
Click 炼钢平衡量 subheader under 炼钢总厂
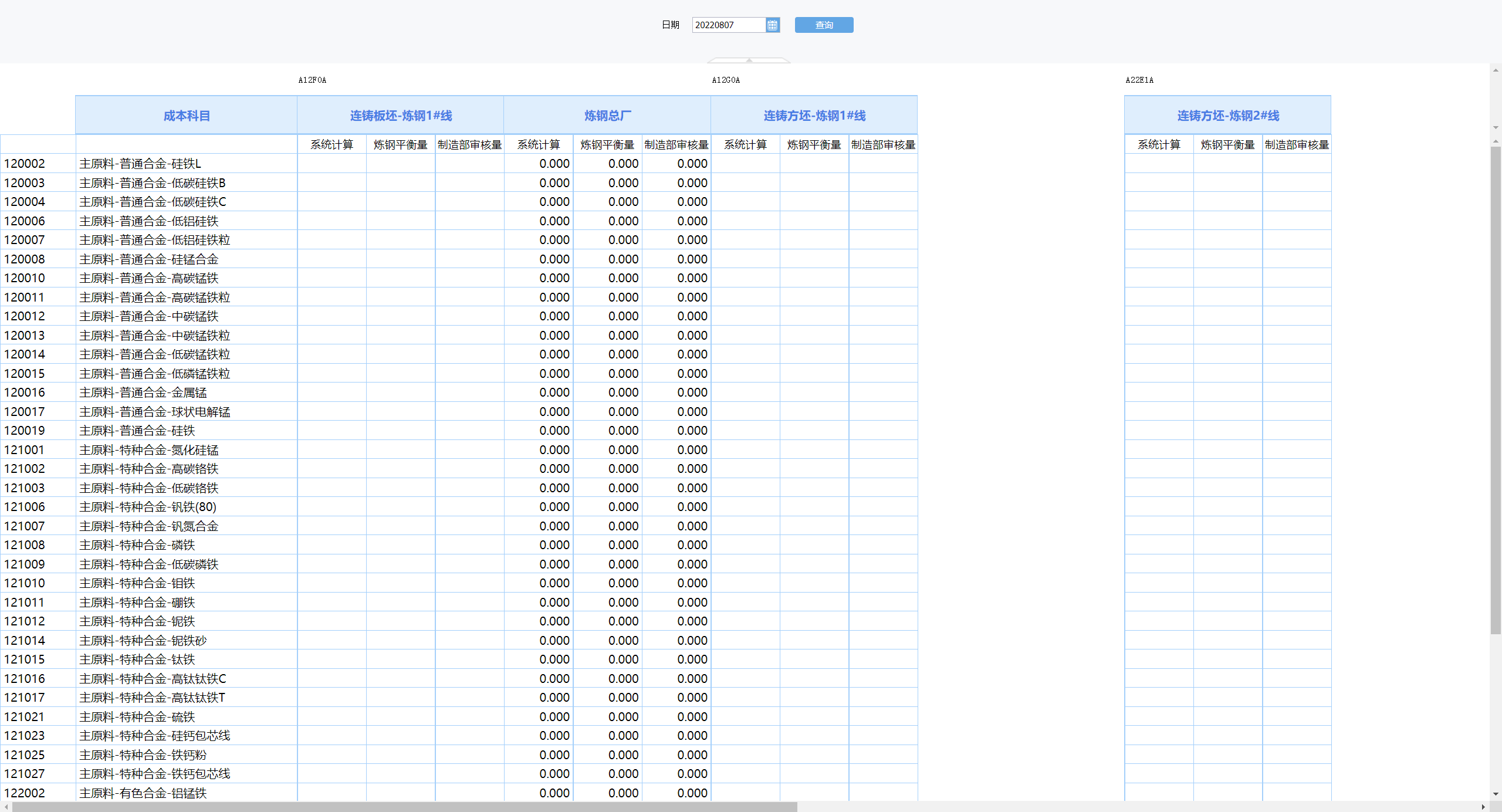coord(607,145)
